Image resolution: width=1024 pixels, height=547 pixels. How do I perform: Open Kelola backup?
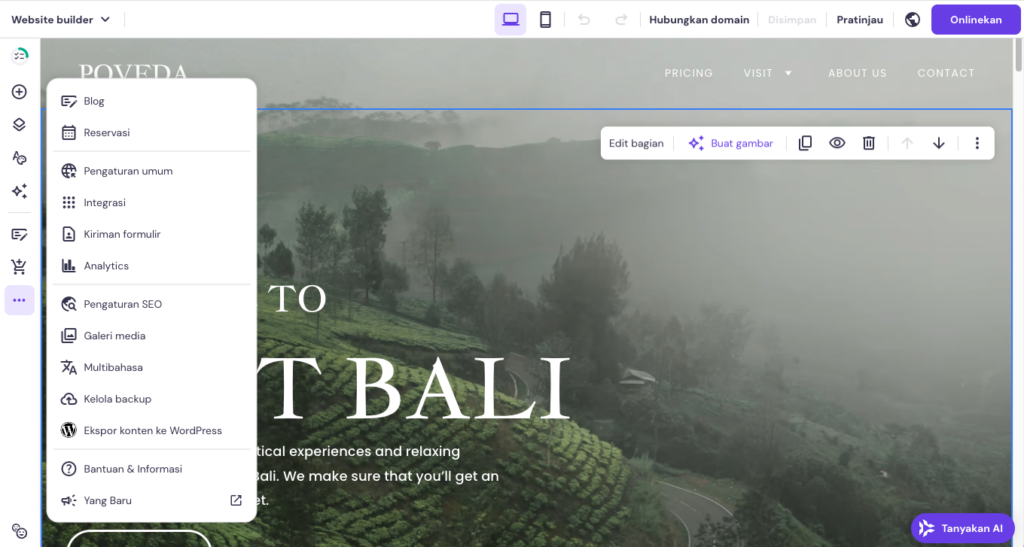(x=152, y=399)
